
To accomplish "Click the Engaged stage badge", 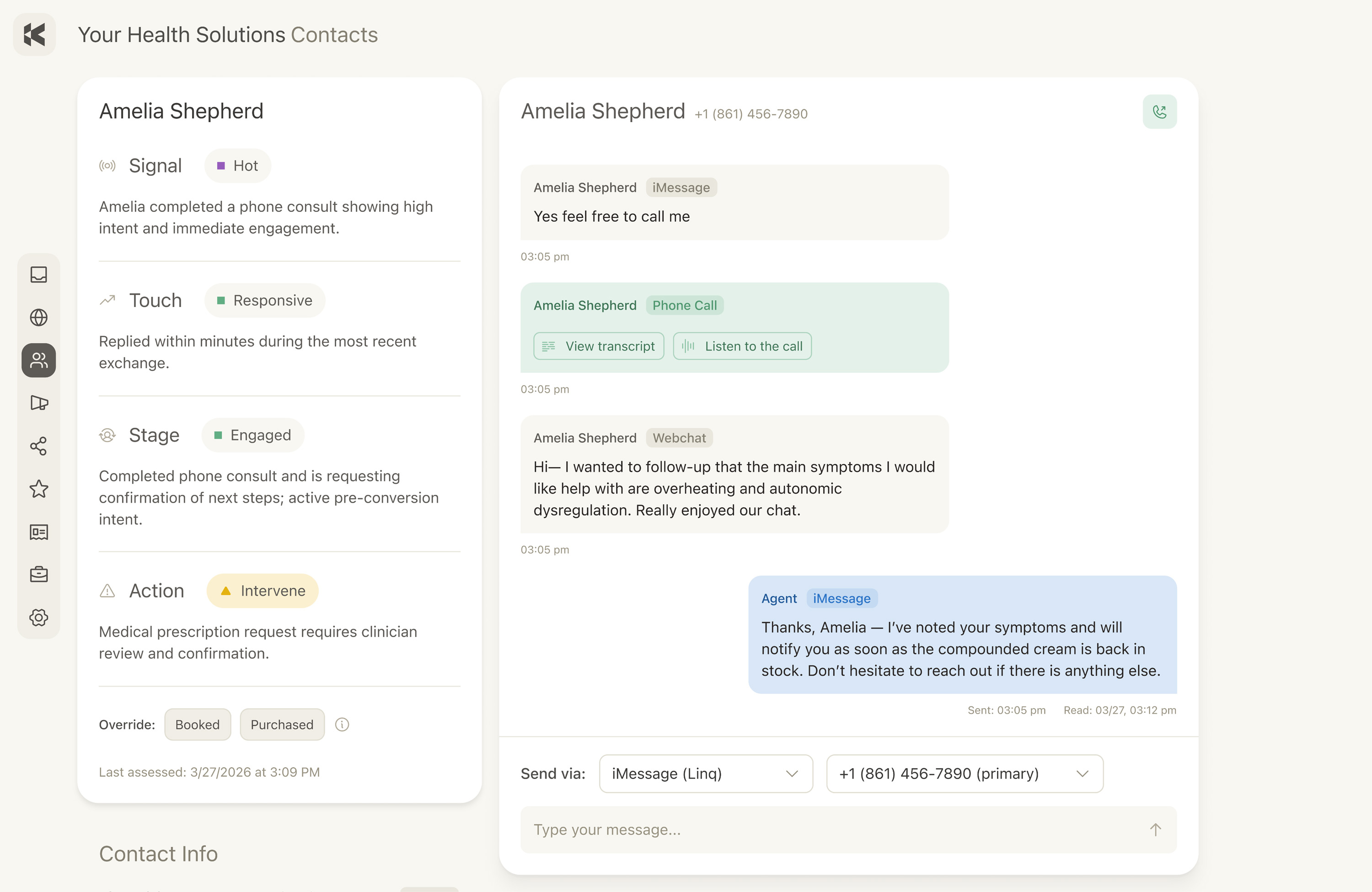I will point(252,435).
